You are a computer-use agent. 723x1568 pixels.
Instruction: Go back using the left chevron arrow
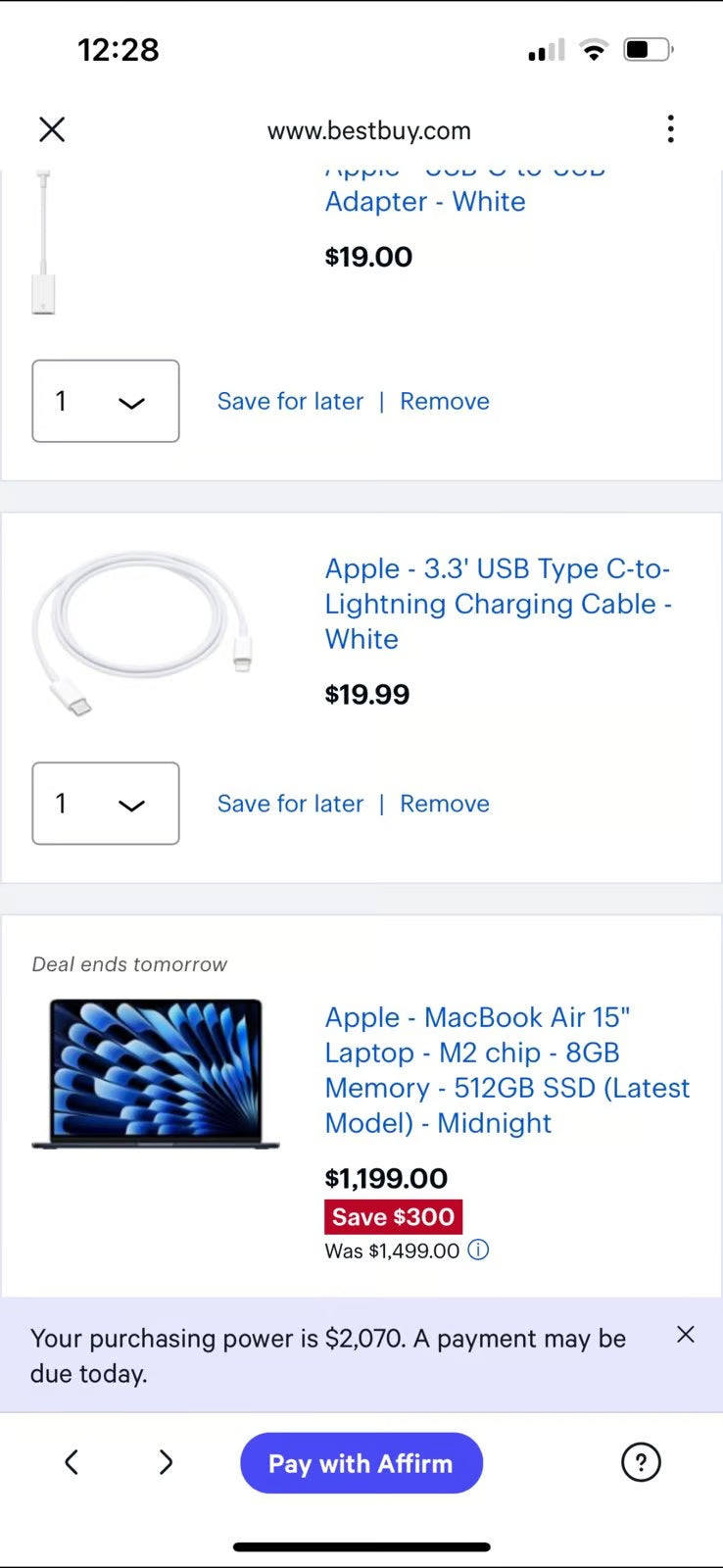pyautogui.click(x=71, y=1462)
